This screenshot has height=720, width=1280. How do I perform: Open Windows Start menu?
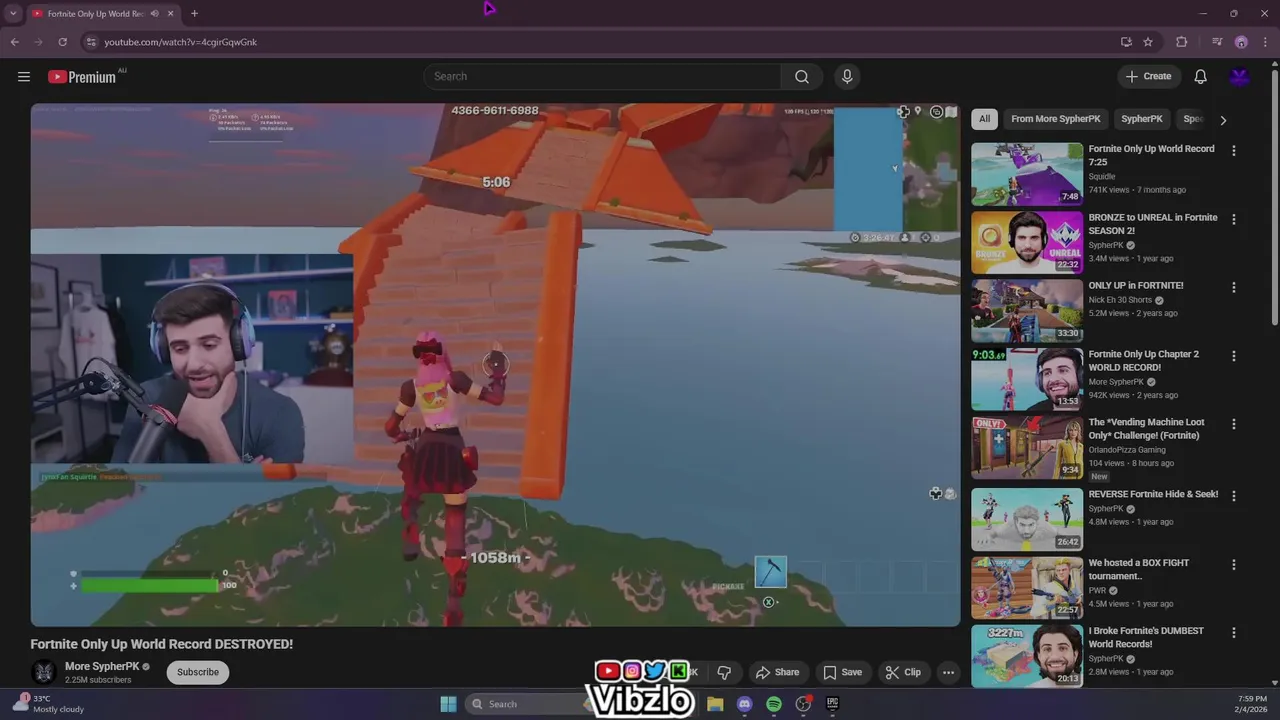(448, 704)
